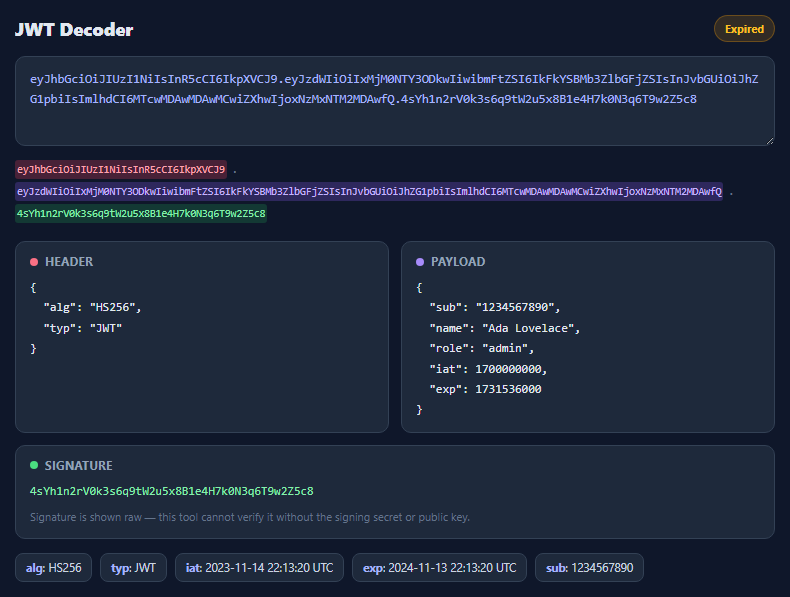Click the PAYLOAD panel title
The width and height of the screenshot is (790, 597).
[x=458, y=262]
